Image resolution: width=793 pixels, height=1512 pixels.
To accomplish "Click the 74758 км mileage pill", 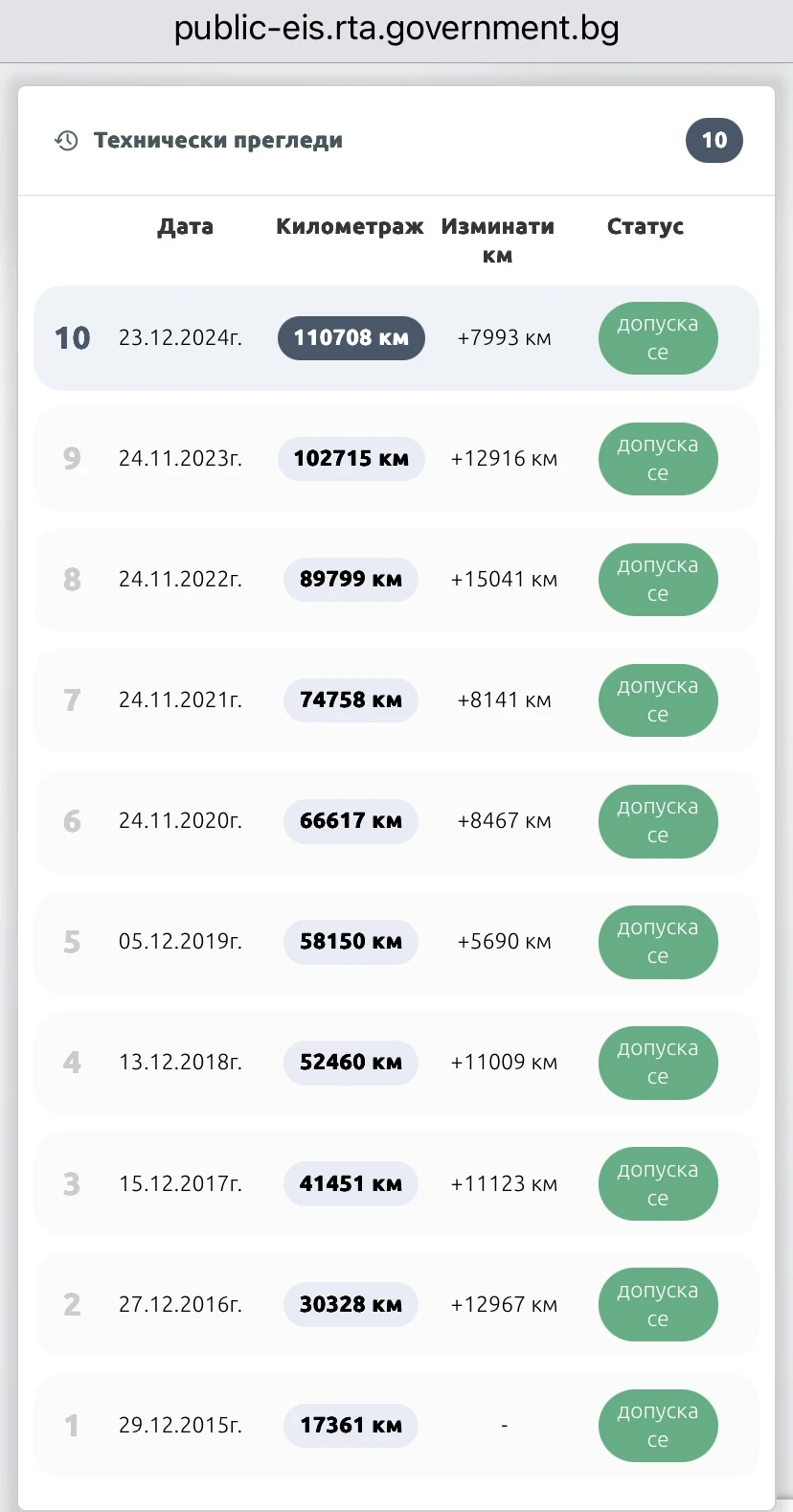I will click(x=351, y=700).
